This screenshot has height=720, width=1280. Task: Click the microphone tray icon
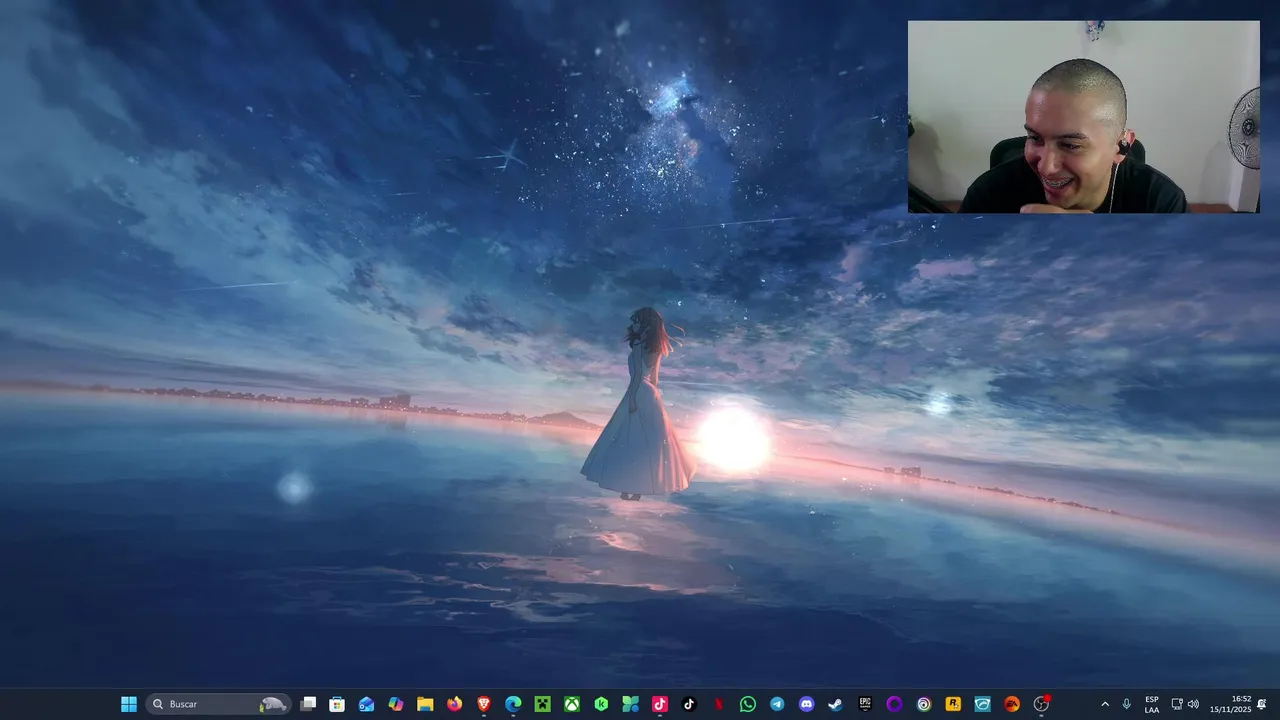click(1127, 704)
